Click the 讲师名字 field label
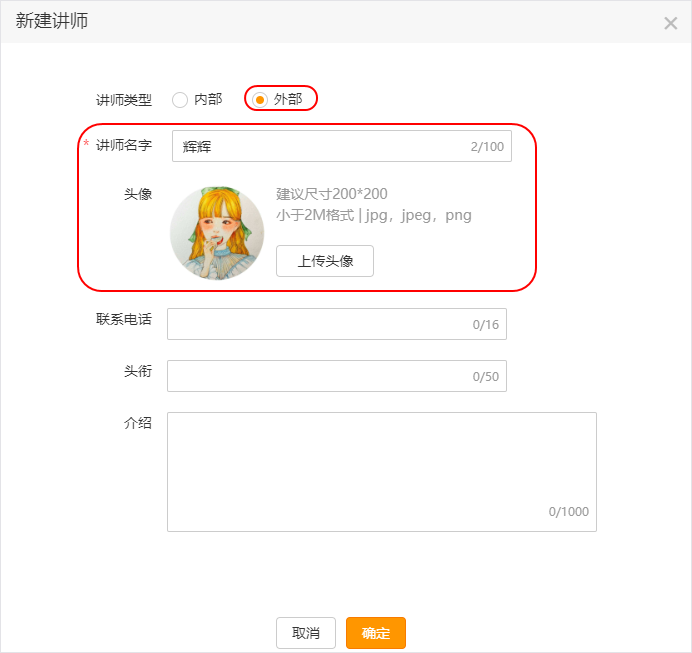 pos(124,145)
